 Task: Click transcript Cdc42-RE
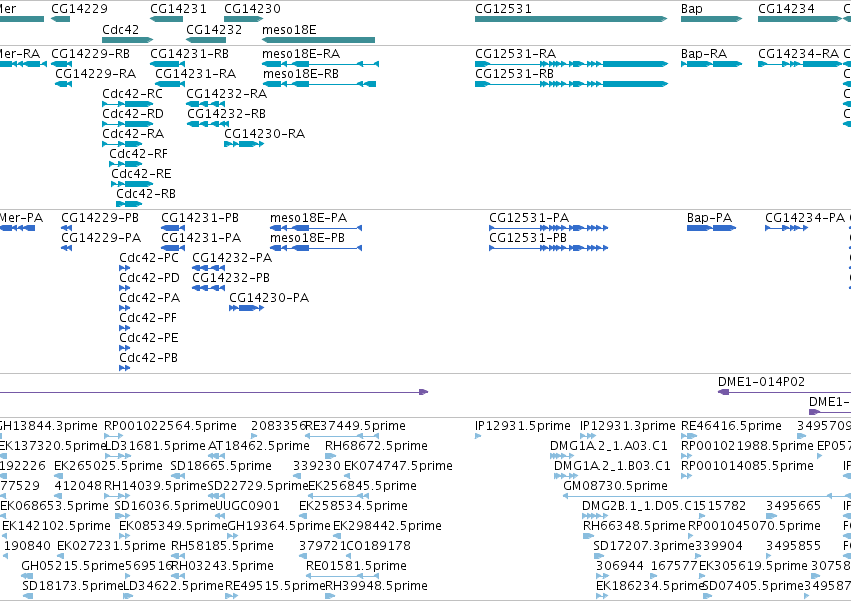[x=141, y=174]
